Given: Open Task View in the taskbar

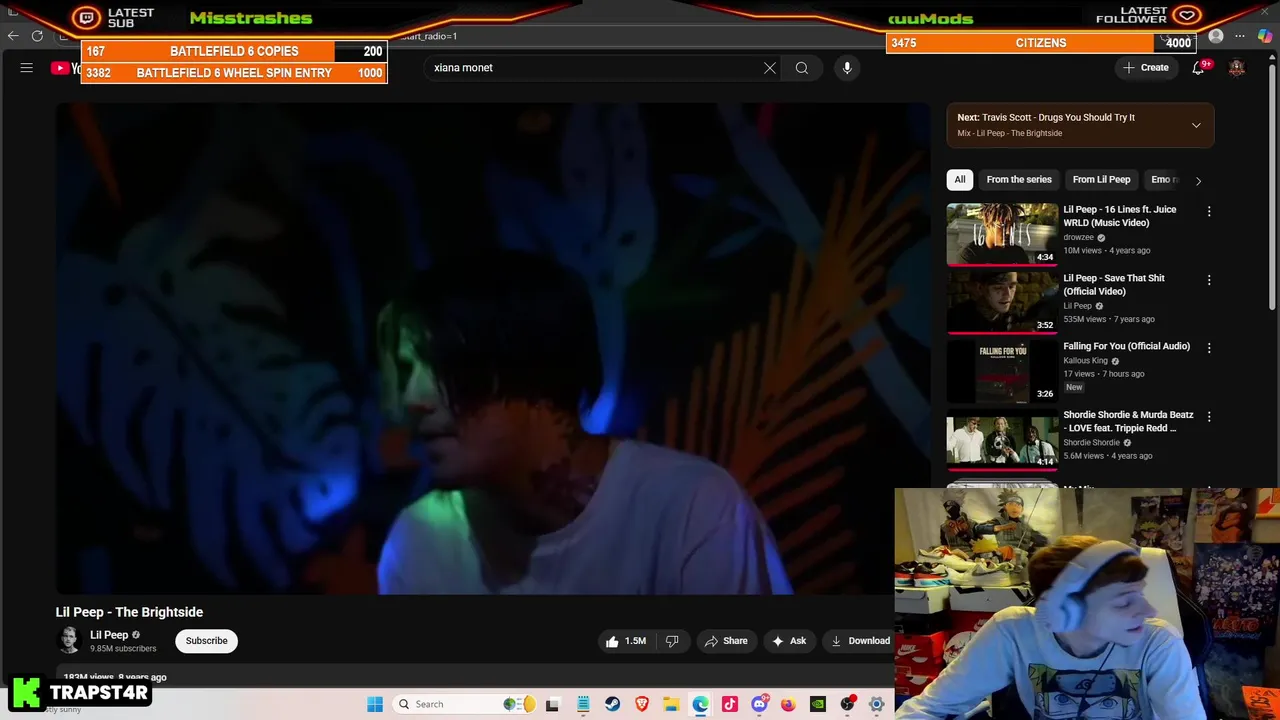Looking at the screenshot, I should 552,704.
